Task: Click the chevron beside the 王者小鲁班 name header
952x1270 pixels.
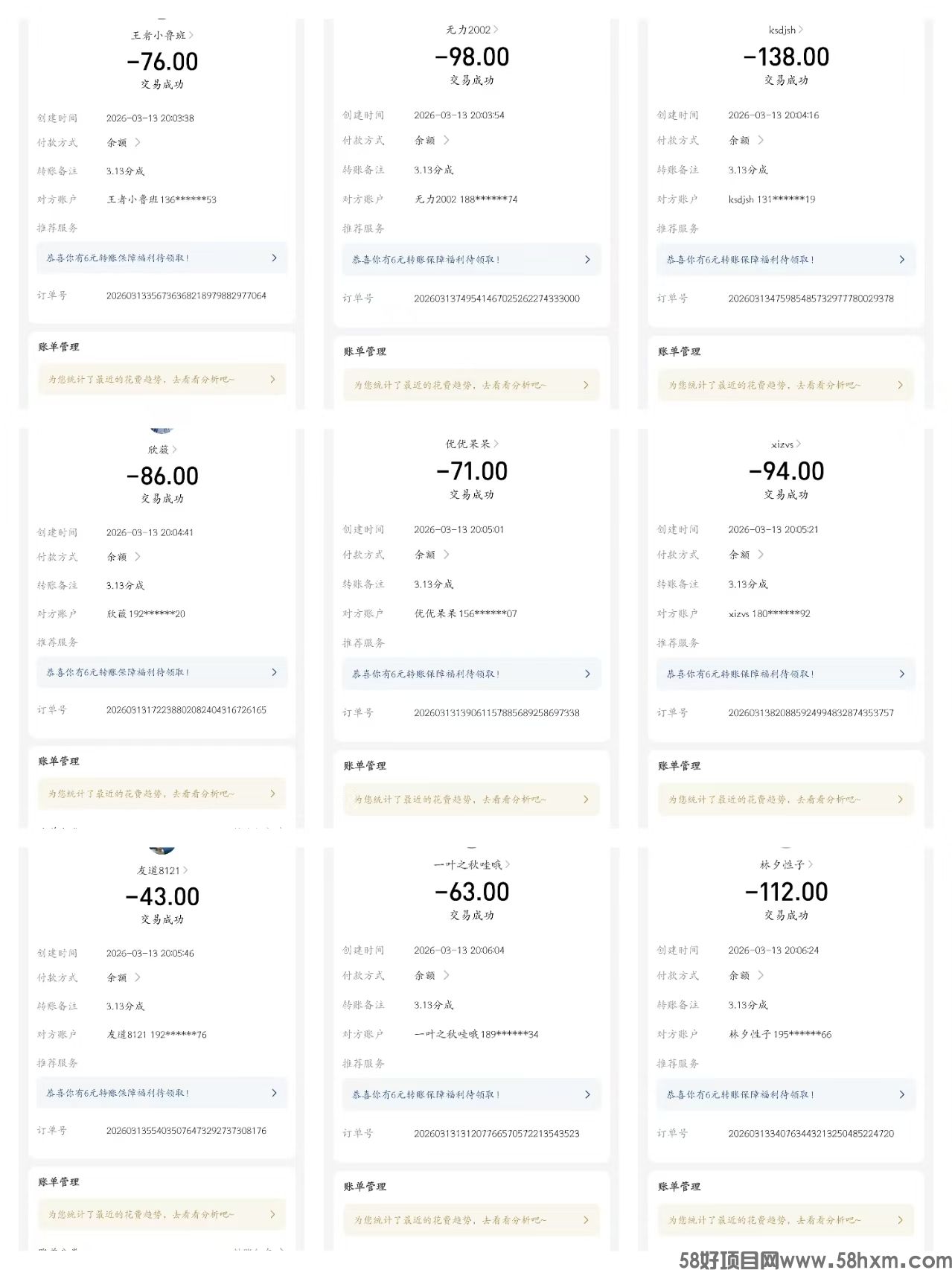Action: tap(191, 35)
